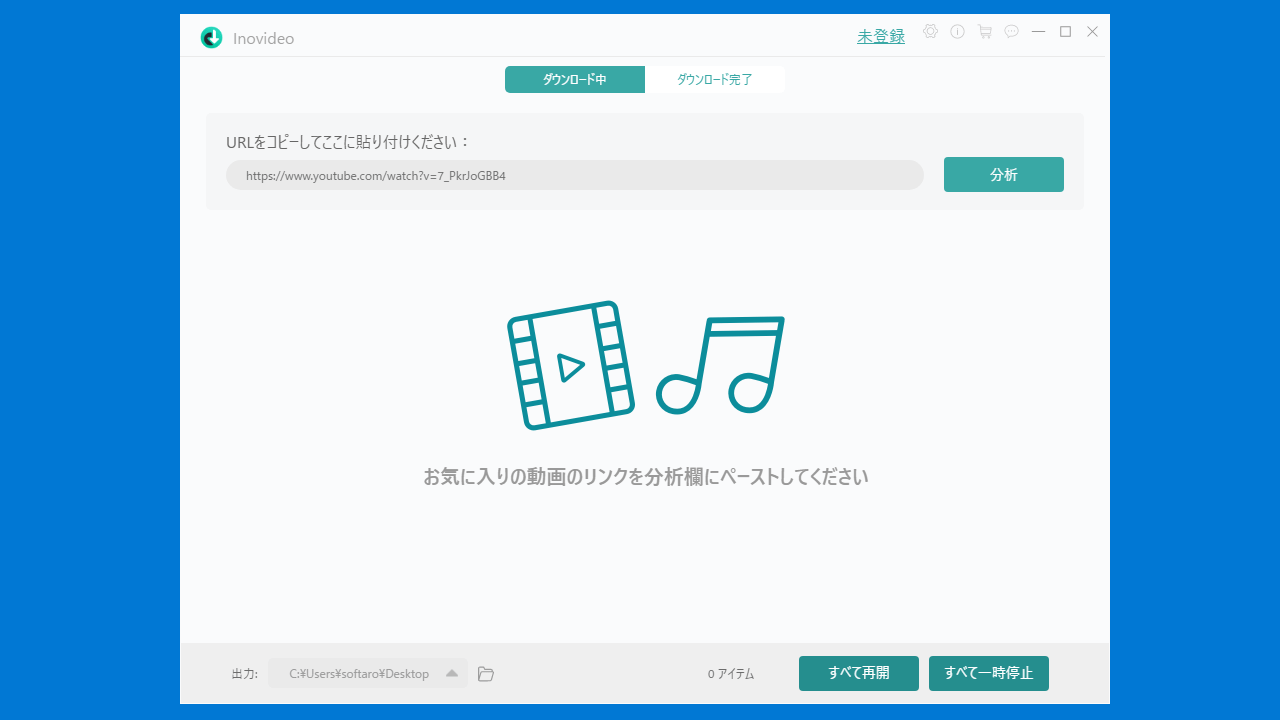Click the Inovideo logo icon
This screenshot has height=720, width=1280.
211,38
